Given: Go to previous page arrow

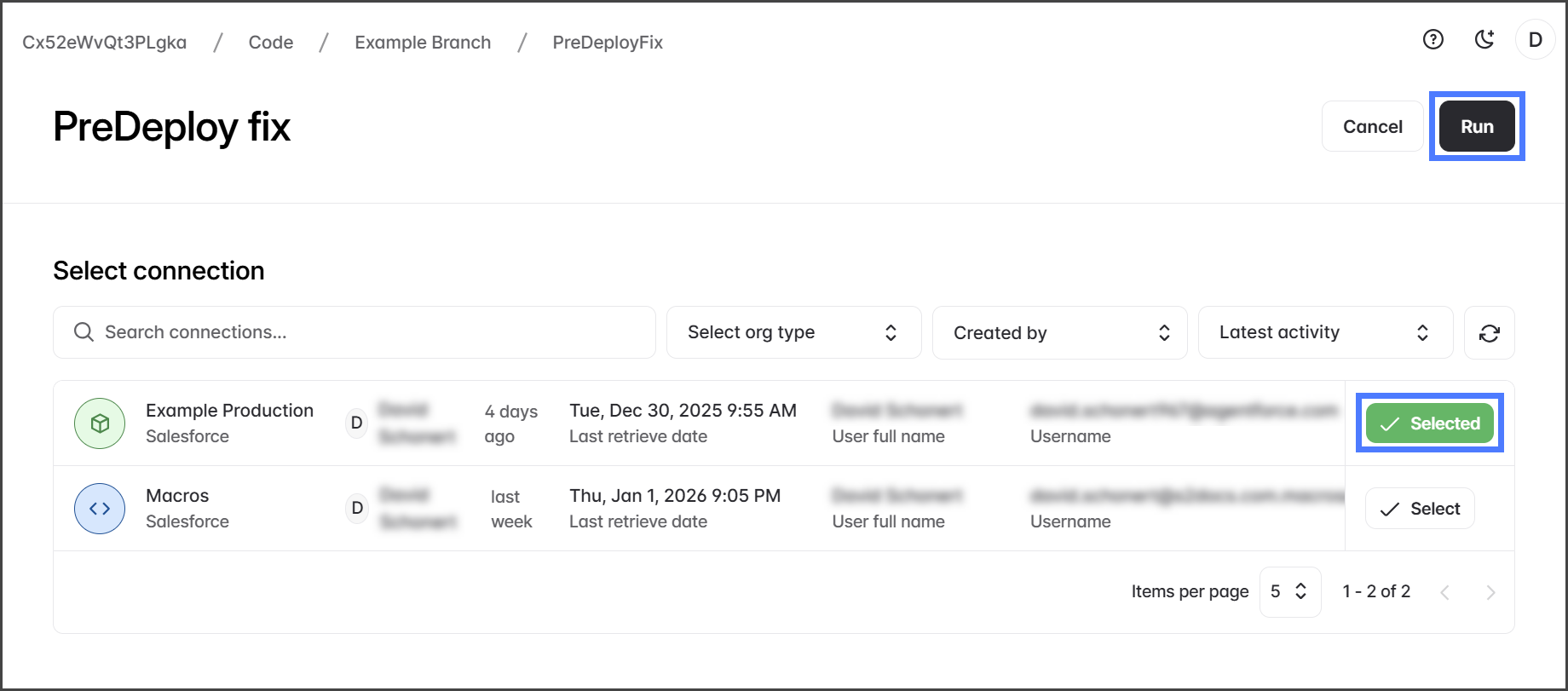Looking at the screenshot, I should point(1444,592).
